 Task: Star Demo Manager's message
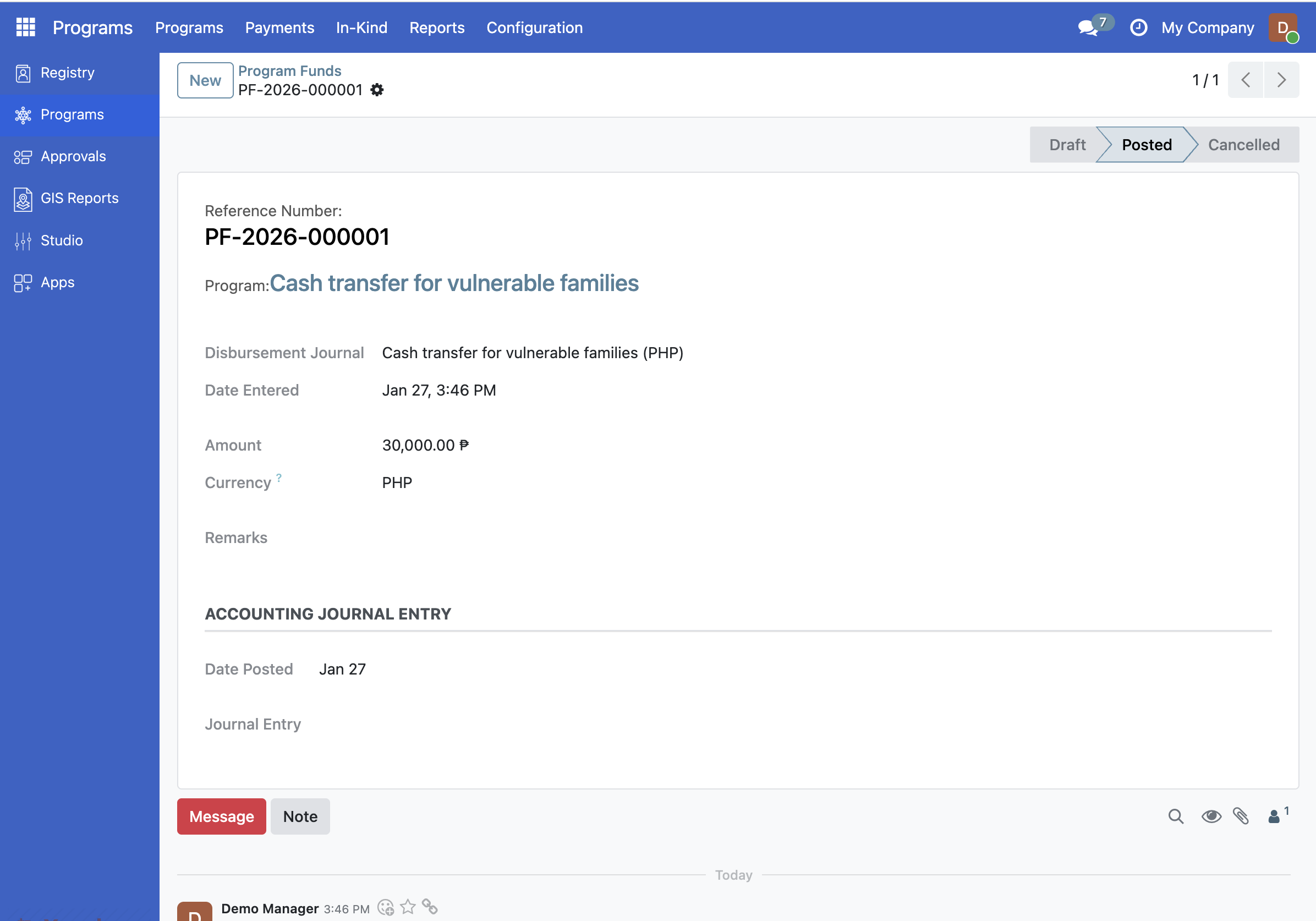[408, 907]
